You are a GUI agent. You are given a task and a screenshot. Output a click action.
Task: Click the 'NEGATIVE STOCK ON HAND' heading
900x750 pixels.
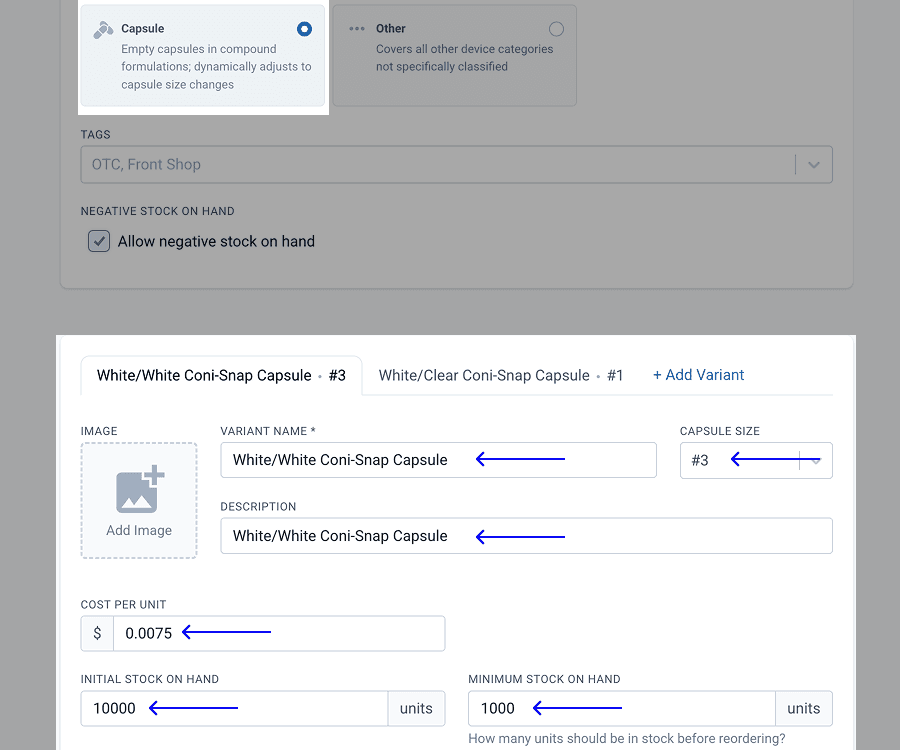point(158,211)
